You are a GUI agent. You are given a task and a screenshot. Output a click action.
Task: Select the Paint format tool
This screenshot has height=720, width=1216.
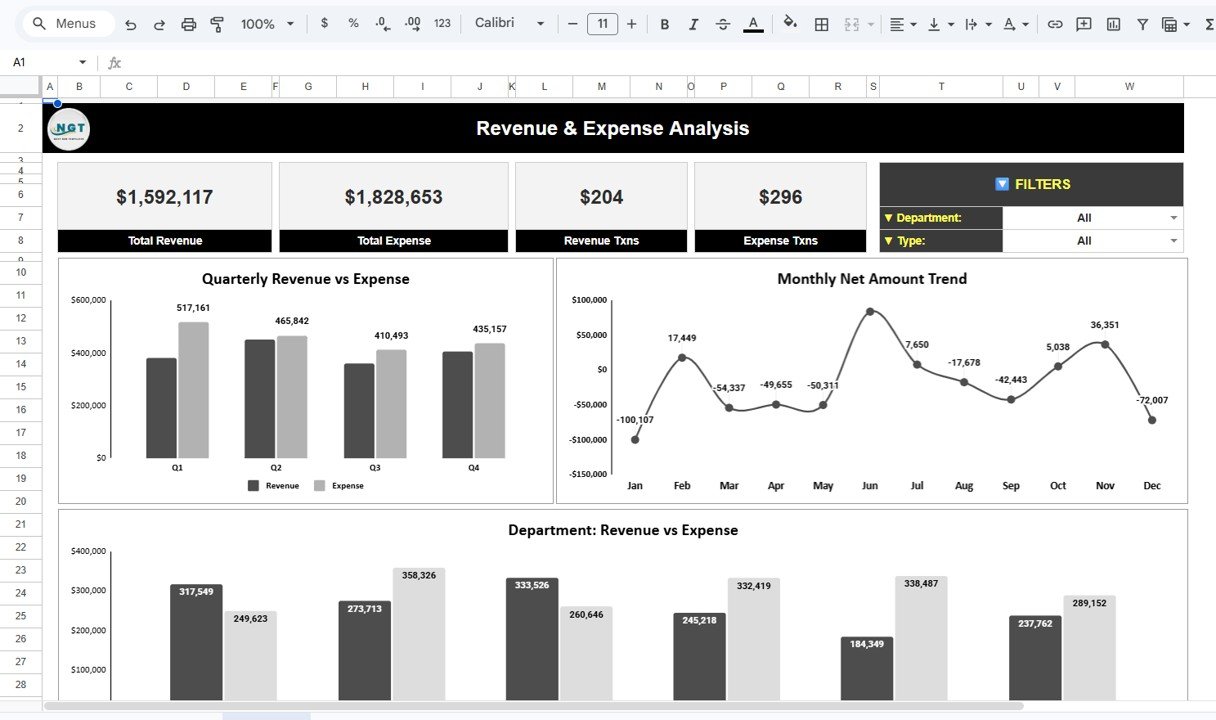click(217, 23)
